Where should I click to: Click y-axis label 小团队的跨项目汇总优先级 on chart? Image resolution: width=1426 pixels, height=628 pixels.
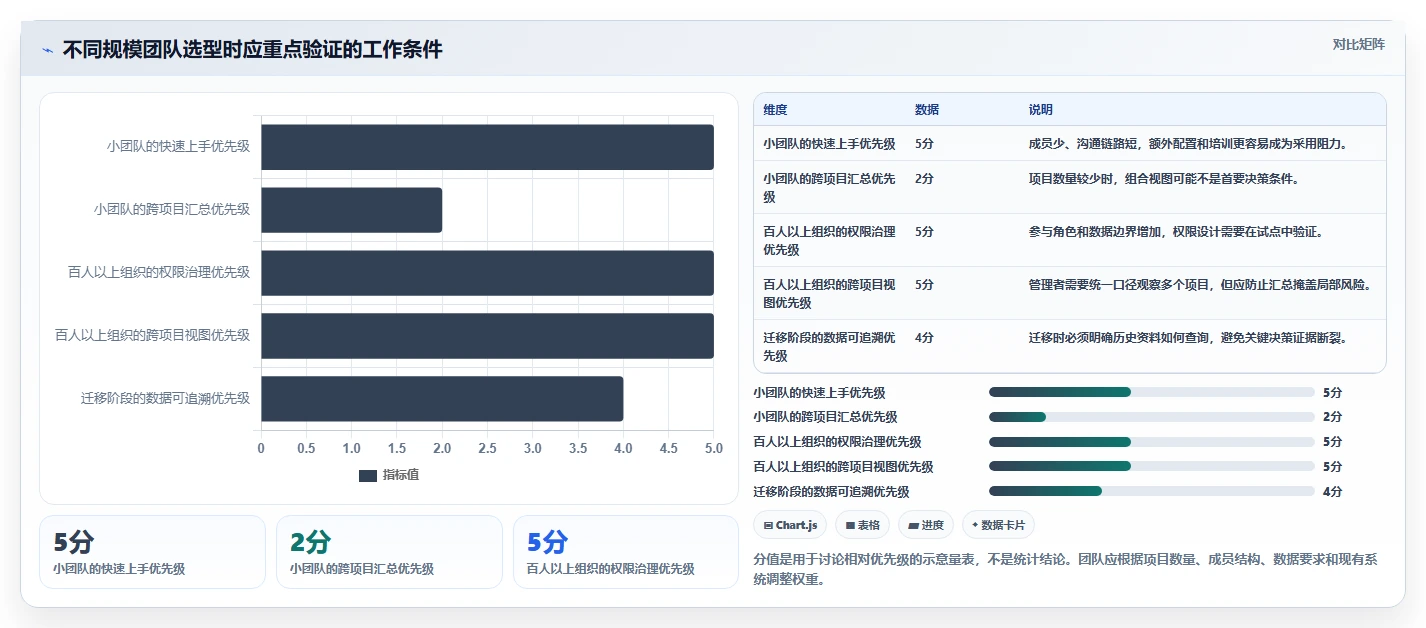coord(171,209)
